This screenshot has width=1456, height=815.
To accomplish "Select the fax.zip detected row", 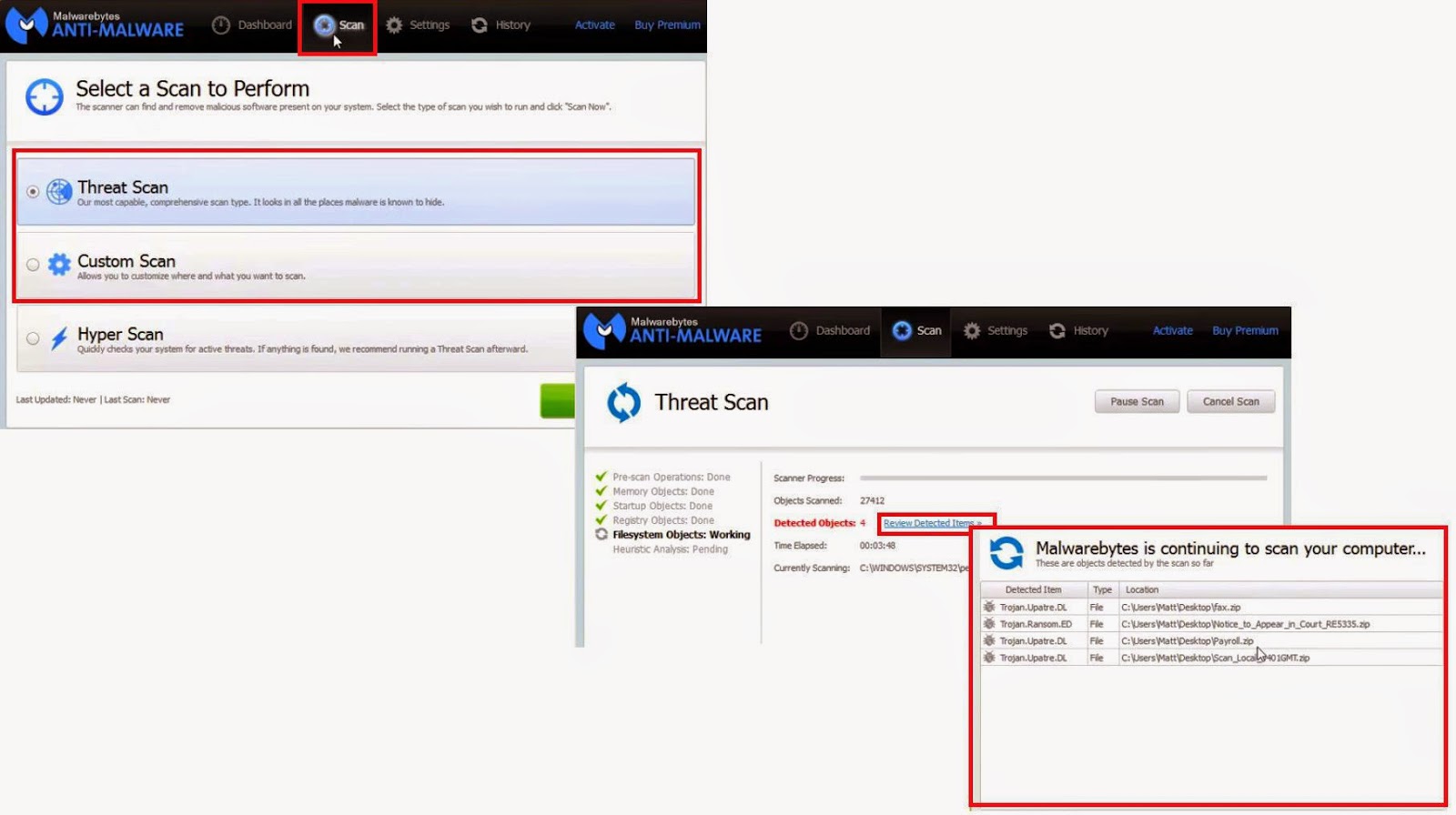I will pos(1211,608).
